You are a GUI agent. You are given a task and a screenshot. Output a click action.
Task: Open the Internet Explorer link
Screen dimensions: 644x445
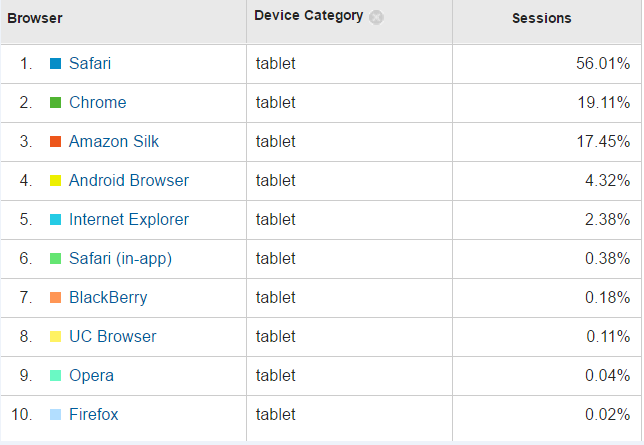129,219
